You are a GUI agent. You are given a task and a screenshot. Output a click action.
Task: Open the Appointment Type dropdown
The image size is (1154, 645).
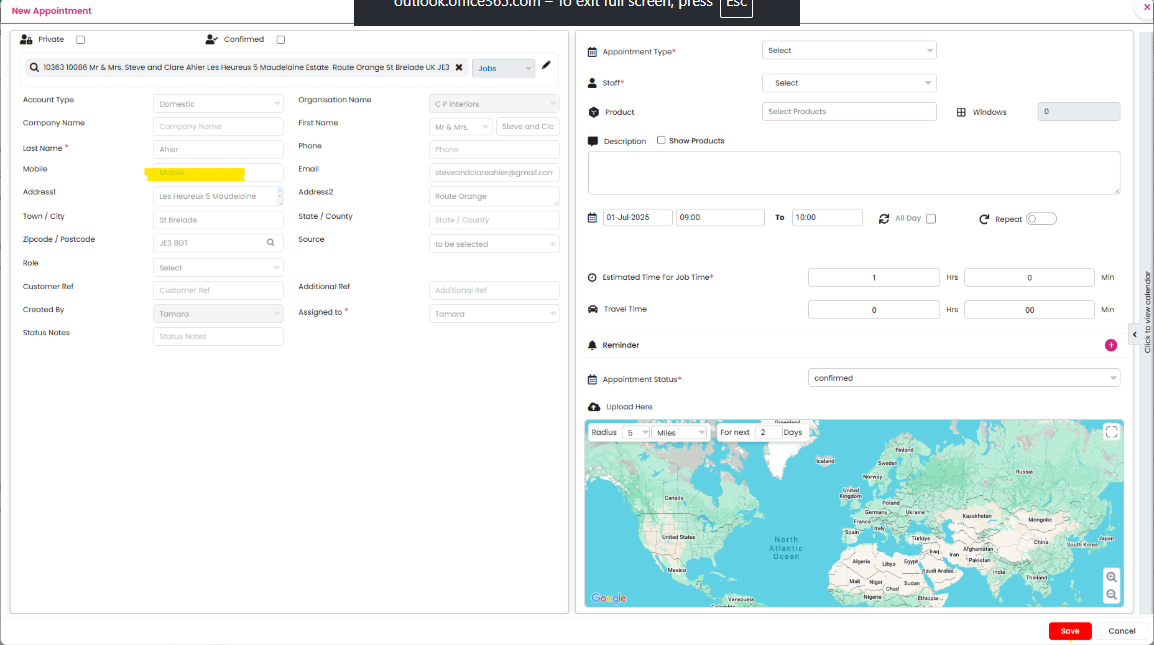click(x=848, y=51)
